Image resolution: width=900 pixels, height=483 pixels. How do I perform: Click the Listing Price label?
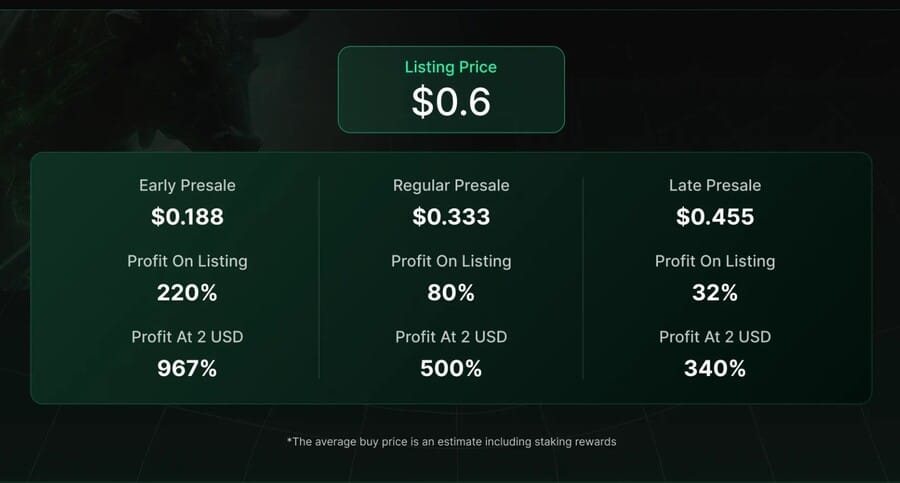450,68
